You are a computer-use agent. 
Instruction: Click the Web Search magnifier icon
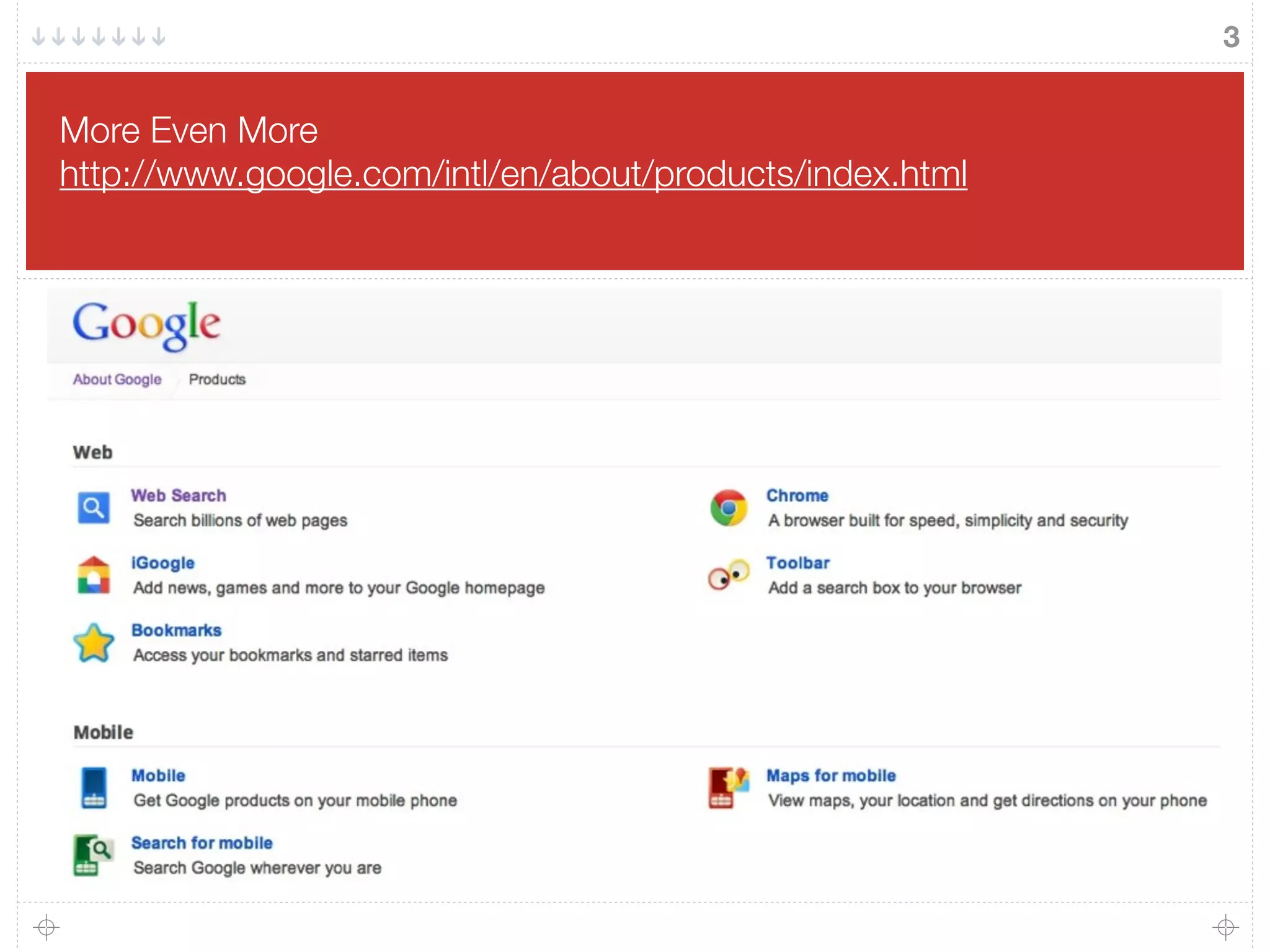coord(94,508)
